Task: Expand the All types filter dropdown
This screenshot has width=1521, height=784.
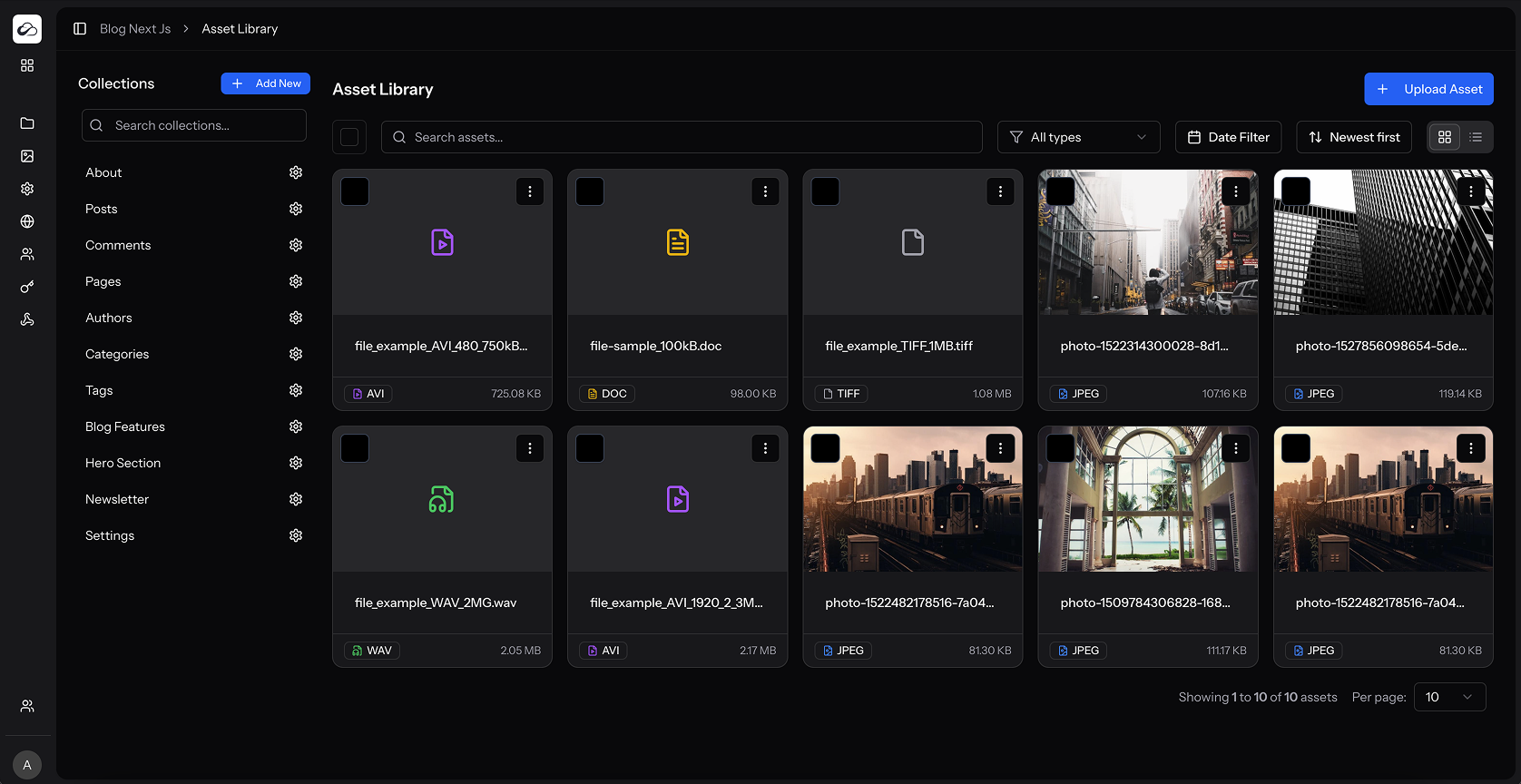Action: point(1078,137)
